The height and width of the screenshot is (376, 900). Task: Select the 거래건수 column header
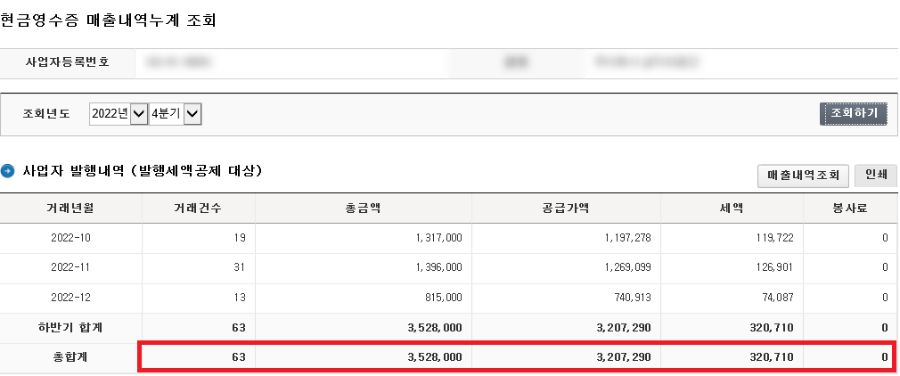199,208
